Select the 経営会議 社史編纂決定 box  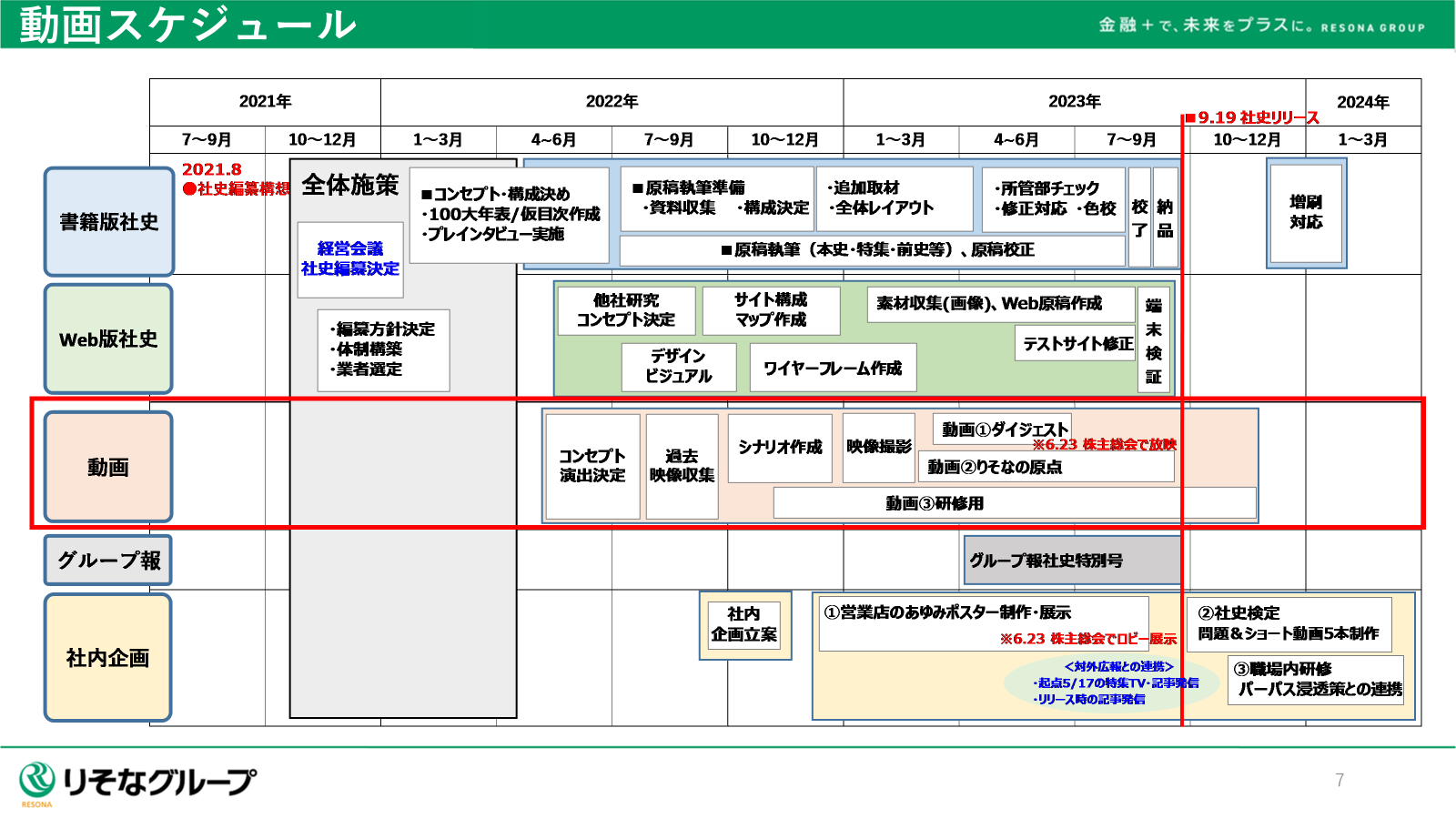pyautogui.click(x=350, y=259)
